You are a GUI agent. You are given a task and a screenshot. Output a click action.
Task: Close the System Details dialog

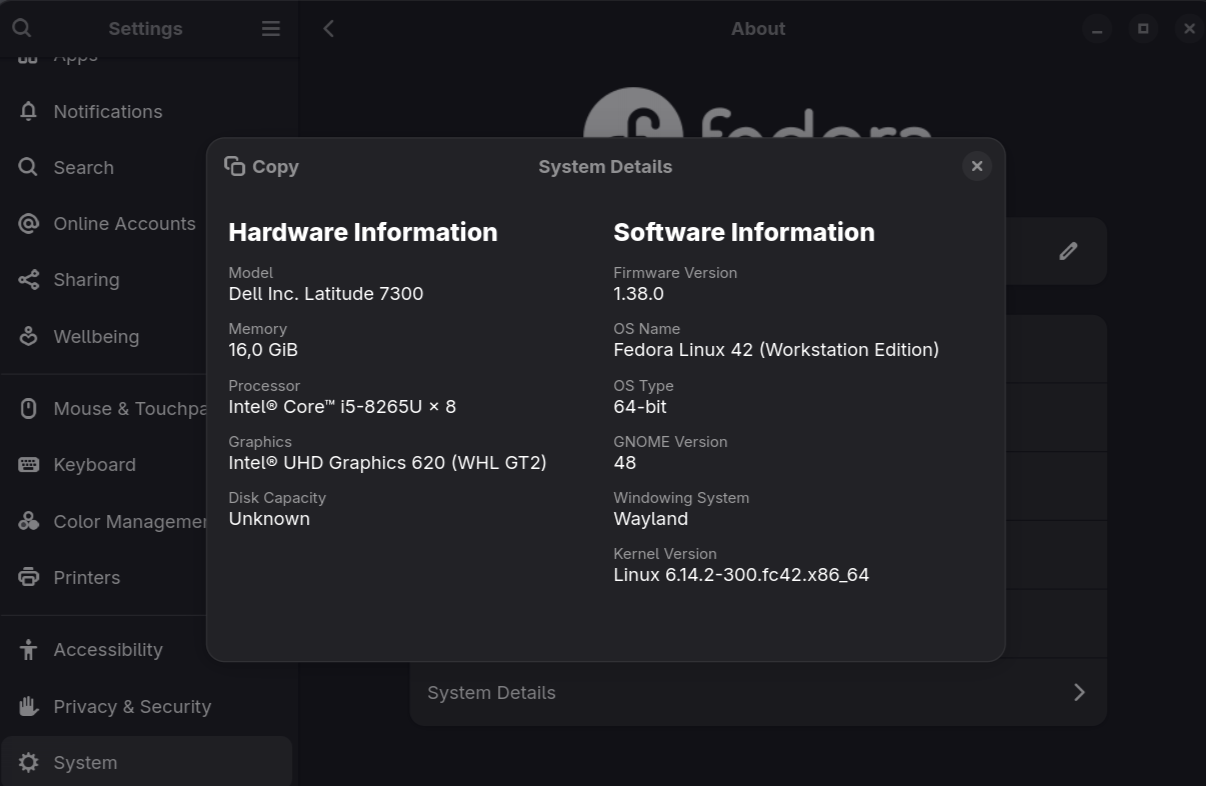pos(977,166)
